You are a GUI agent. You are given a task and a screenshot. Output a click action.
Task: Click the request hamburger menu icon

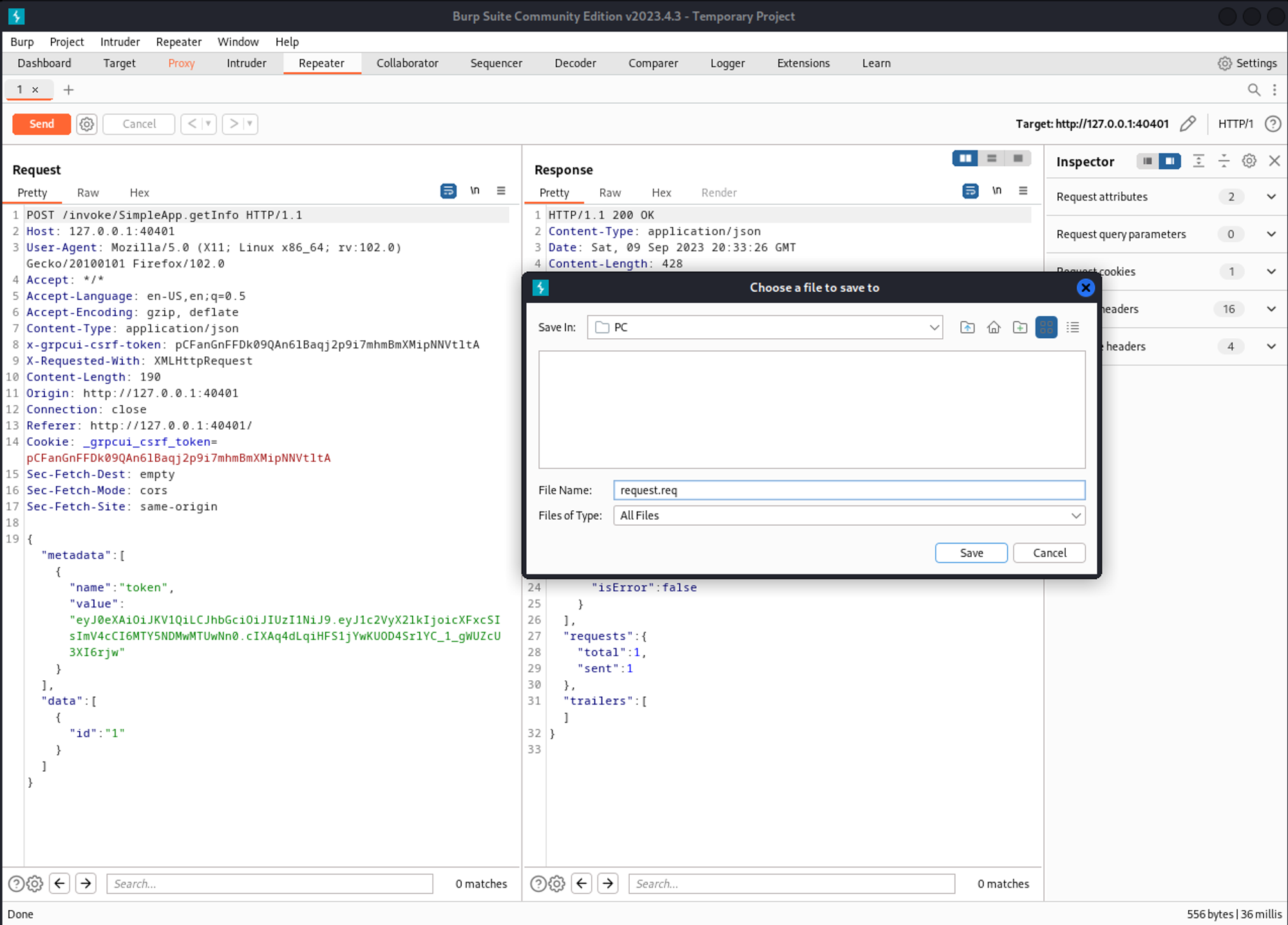point(501,191)
